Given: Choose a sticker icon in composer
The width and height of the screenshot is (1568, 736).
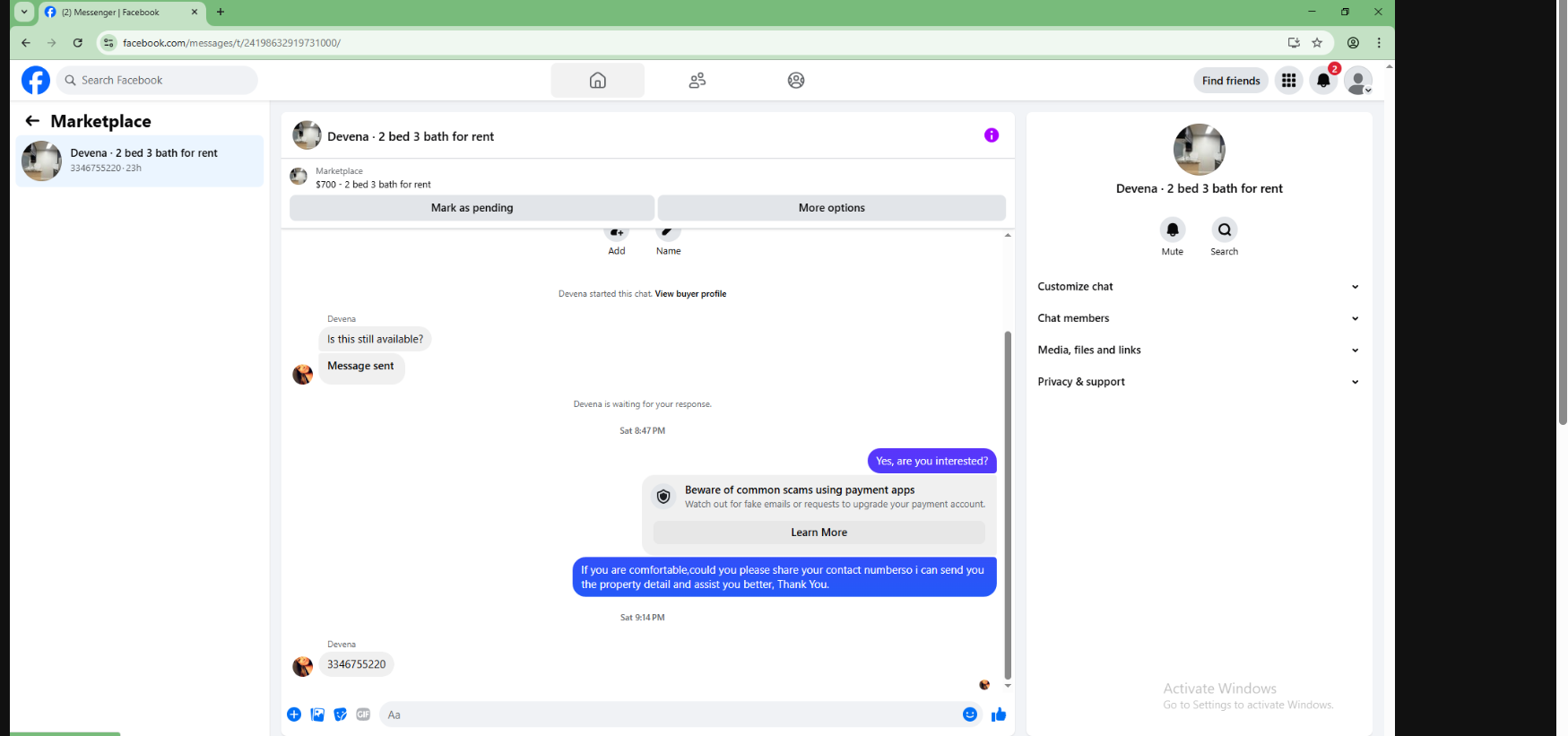Looking at the screenshot, I should click(x=341, y=714).
